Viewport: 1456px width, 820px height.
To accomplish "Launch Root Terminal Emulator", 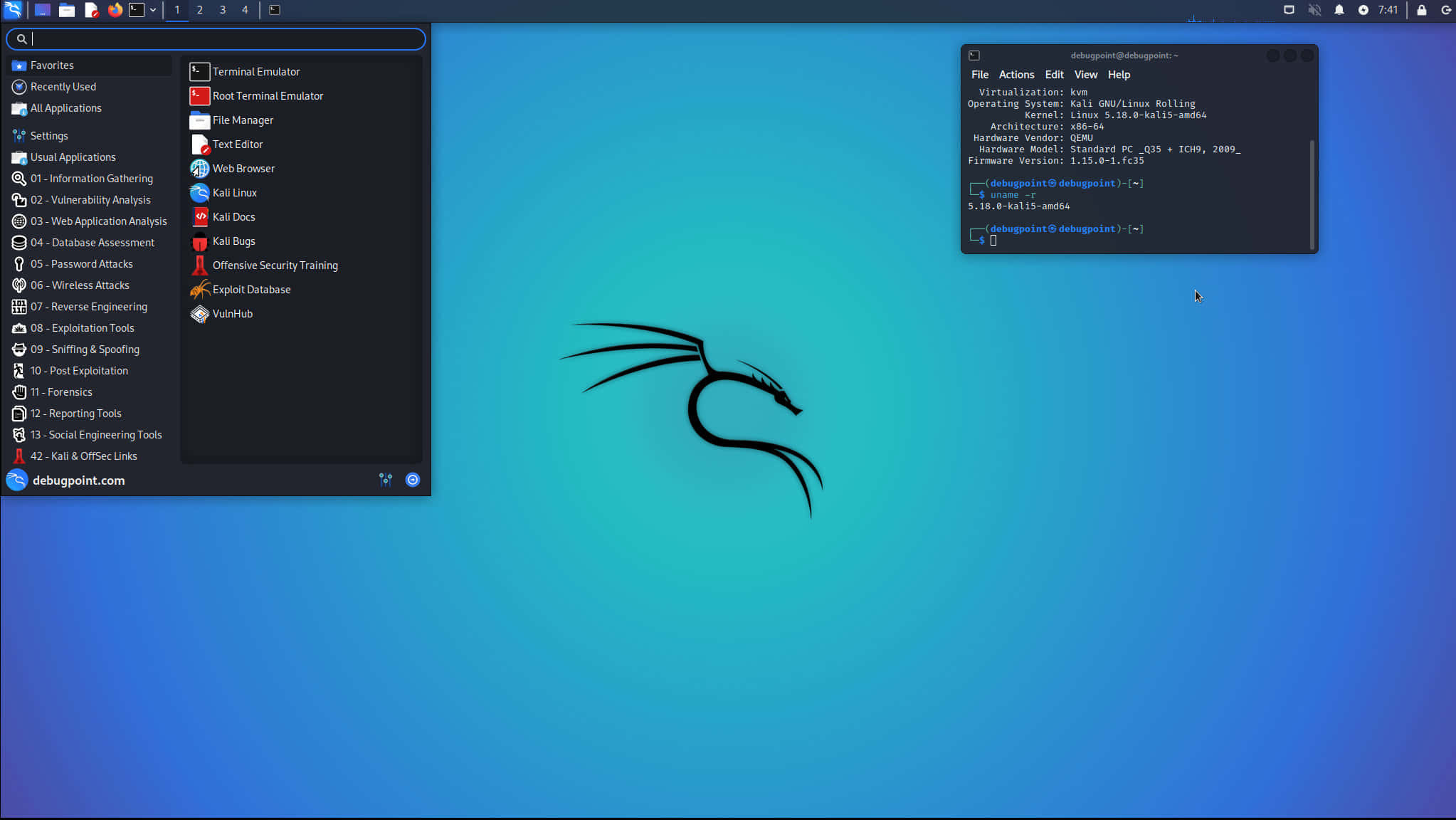I will (302, 96).
